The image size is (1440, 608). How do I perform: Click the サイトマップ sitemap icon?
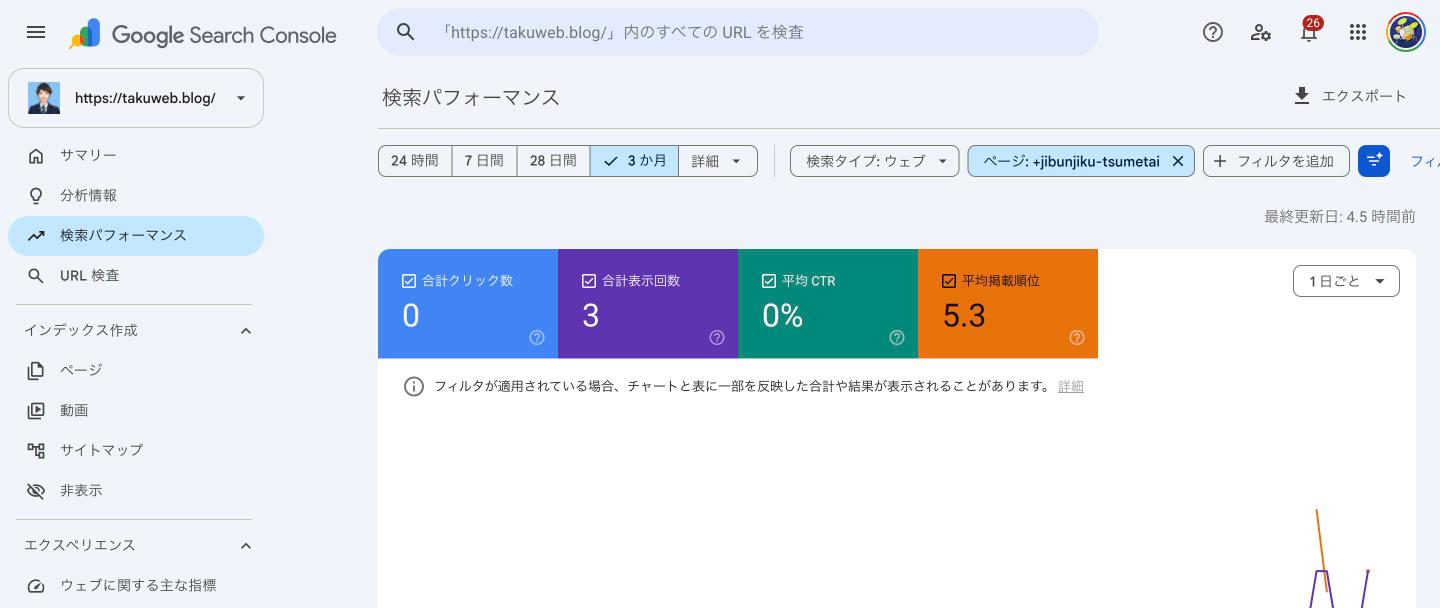36,450
